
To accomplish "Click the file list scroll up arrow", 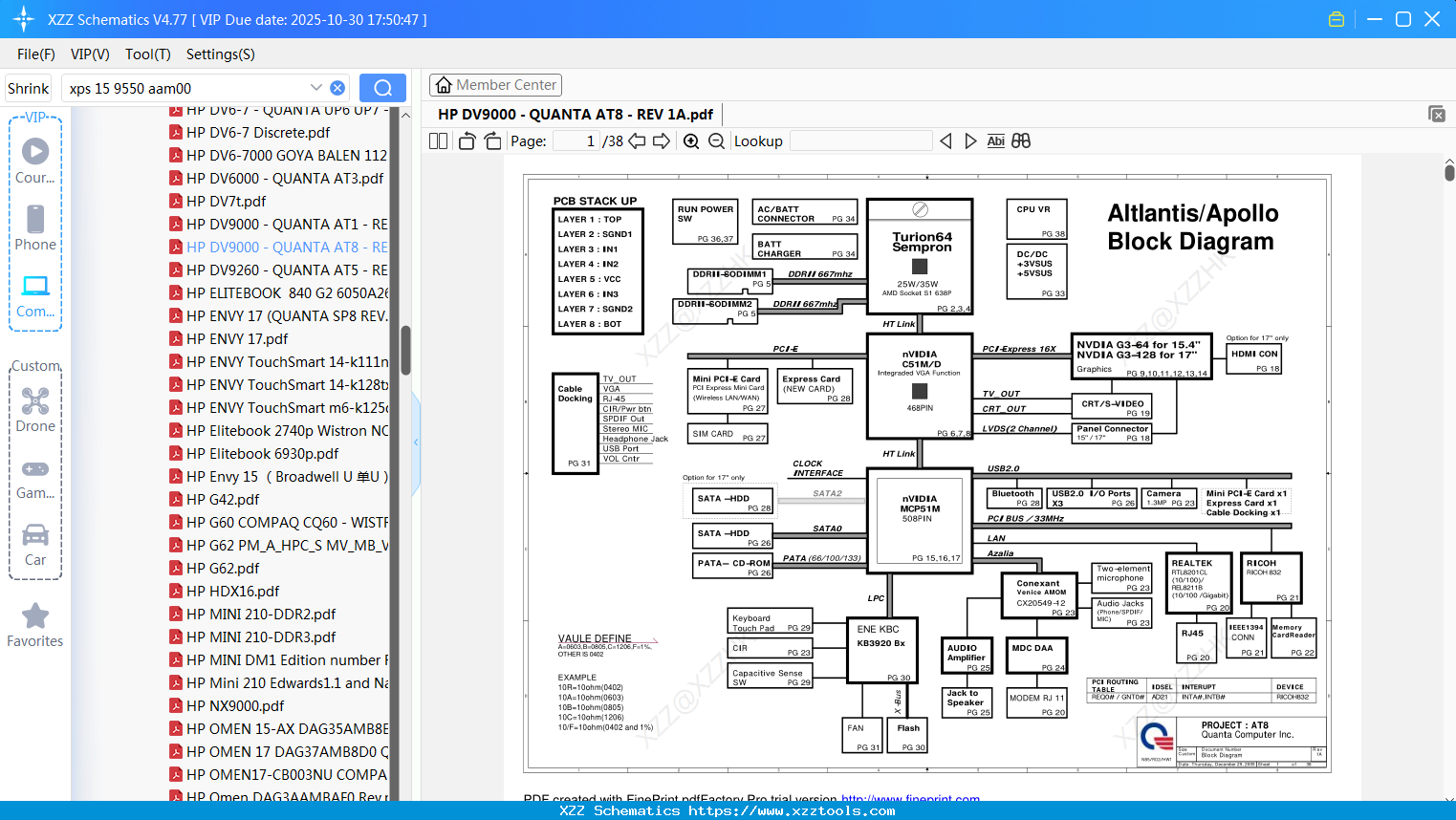I will 405,116.
